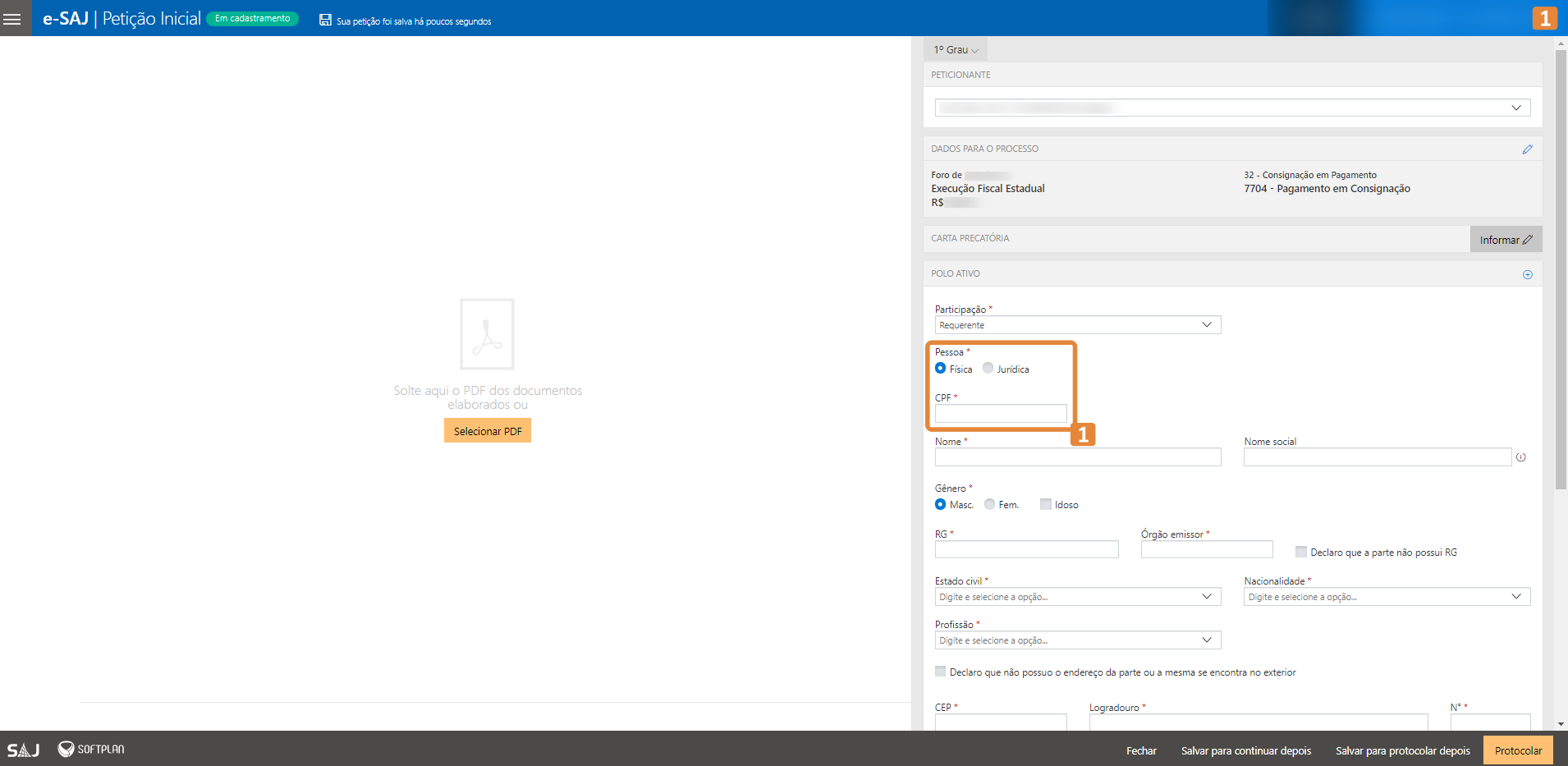Click the SAJ logo in footer
Screen dimensions: 1568x766
24,750
